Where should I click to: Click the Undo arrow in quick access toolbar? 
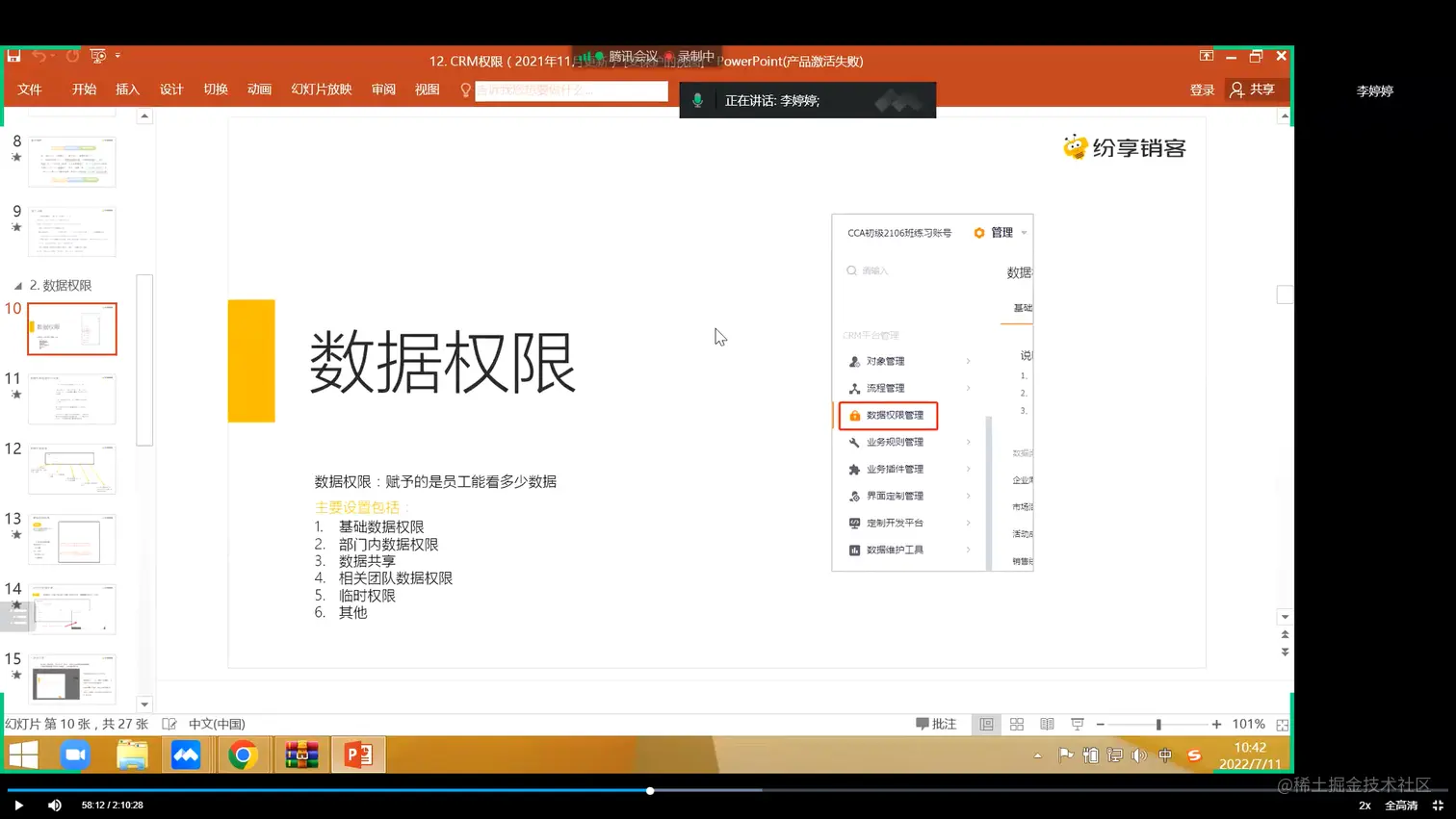point(39,56)
